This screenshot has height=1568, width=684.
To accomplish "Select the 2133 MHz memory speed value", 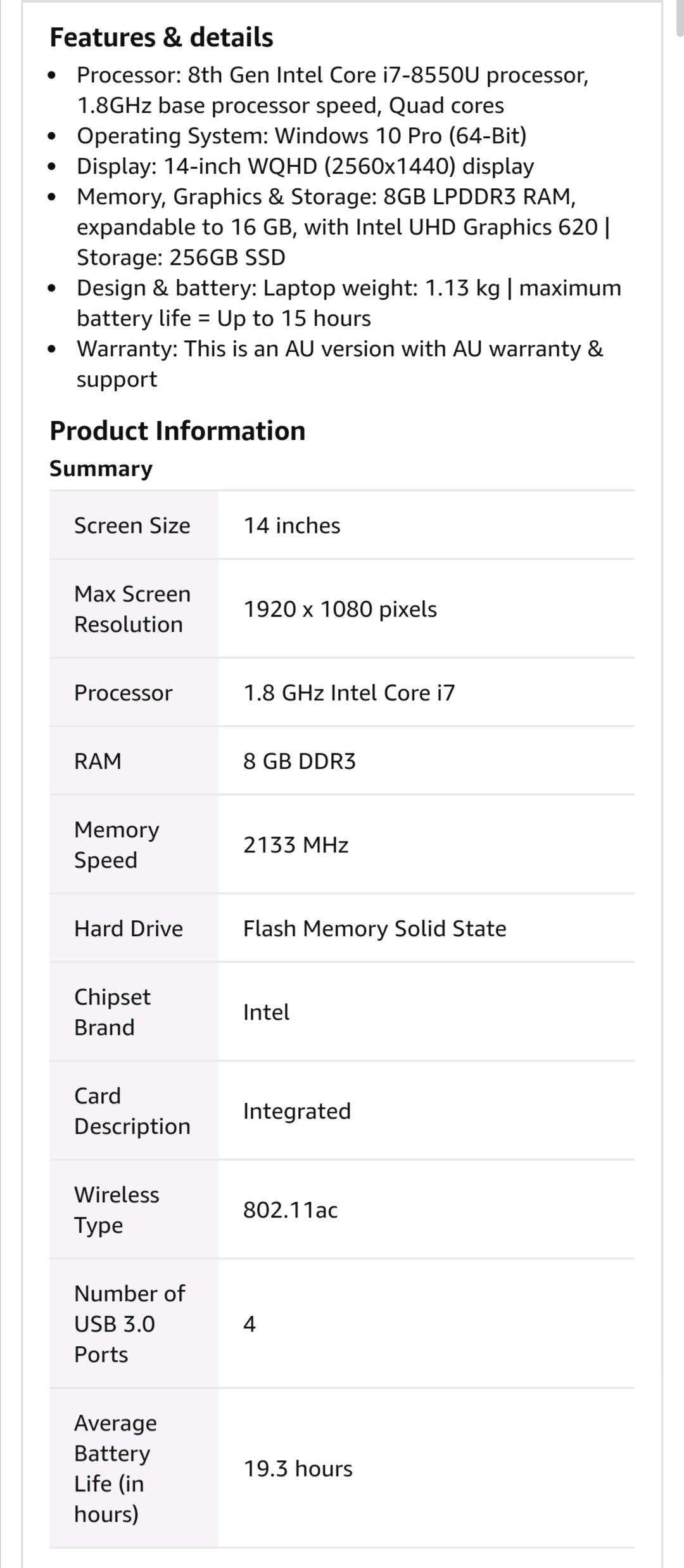I will (x=296, y=845).
